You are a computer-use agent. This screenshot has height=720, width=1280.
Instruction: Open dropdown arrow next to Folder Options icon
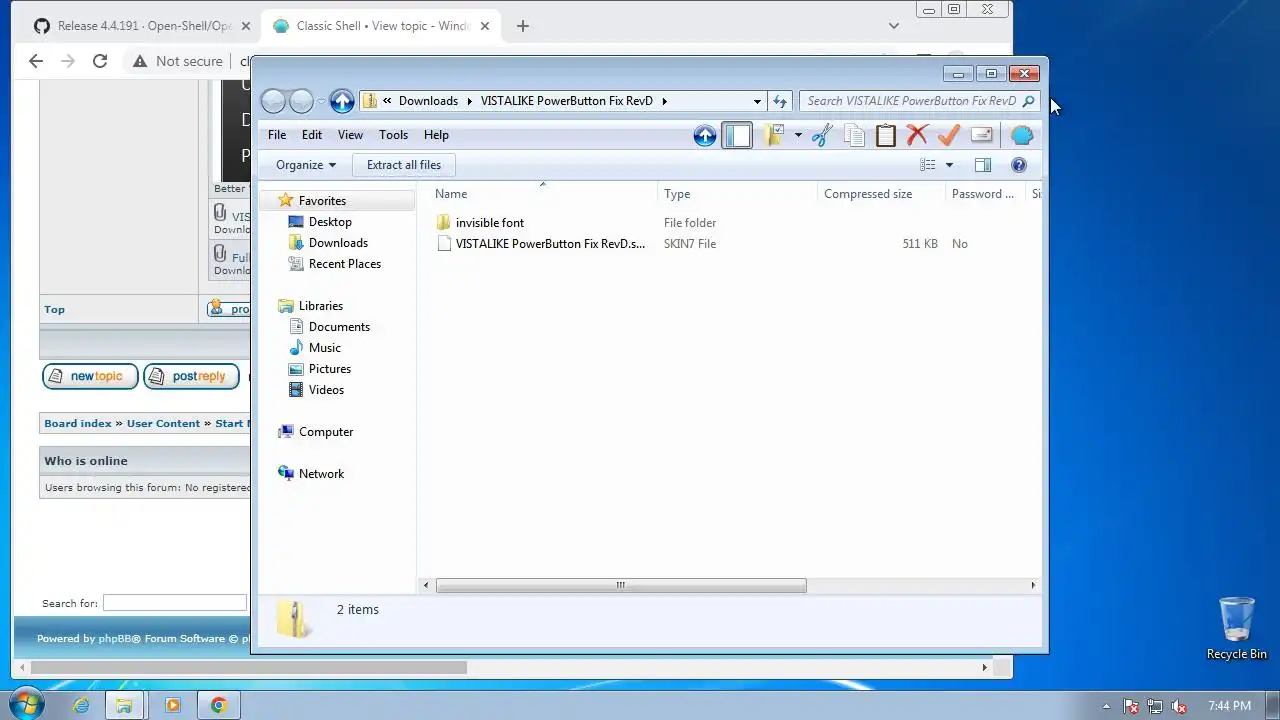coord(798,135)
